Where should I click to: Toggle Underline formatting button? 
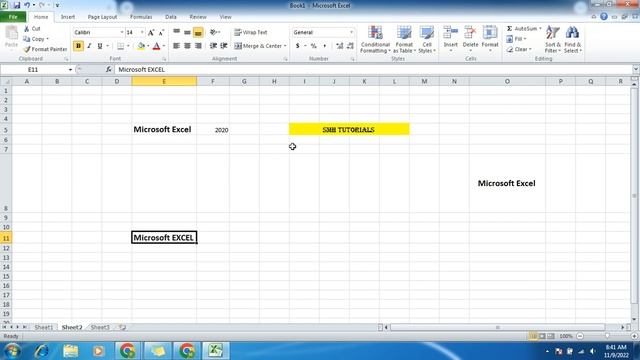pos(100,46)
